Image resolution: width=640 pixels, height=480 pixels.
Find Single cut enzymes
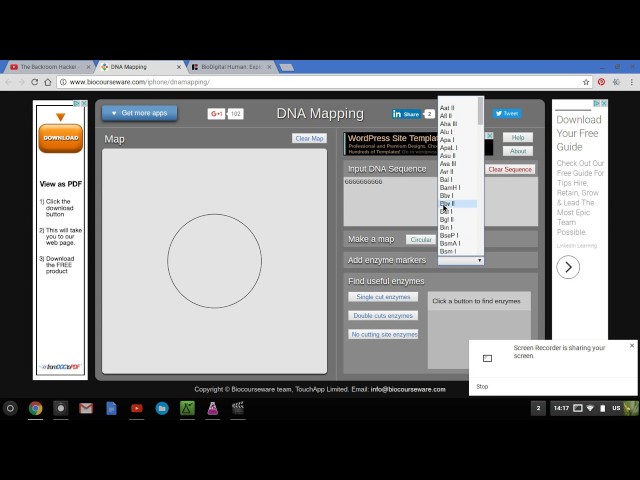point(383,297)
